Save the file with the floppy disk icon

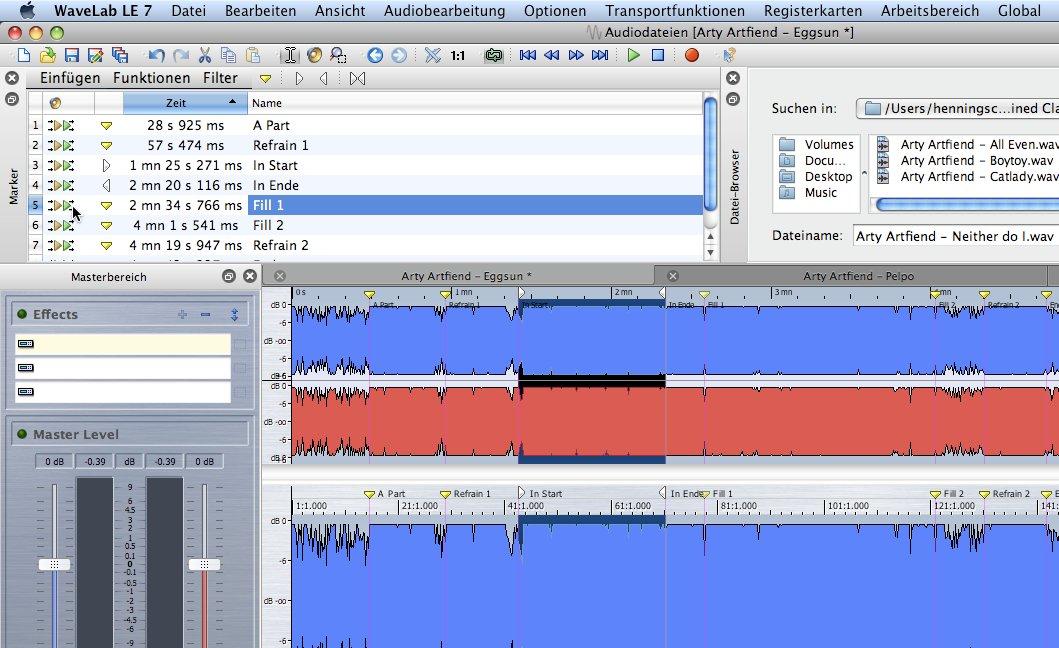(72, 55)
